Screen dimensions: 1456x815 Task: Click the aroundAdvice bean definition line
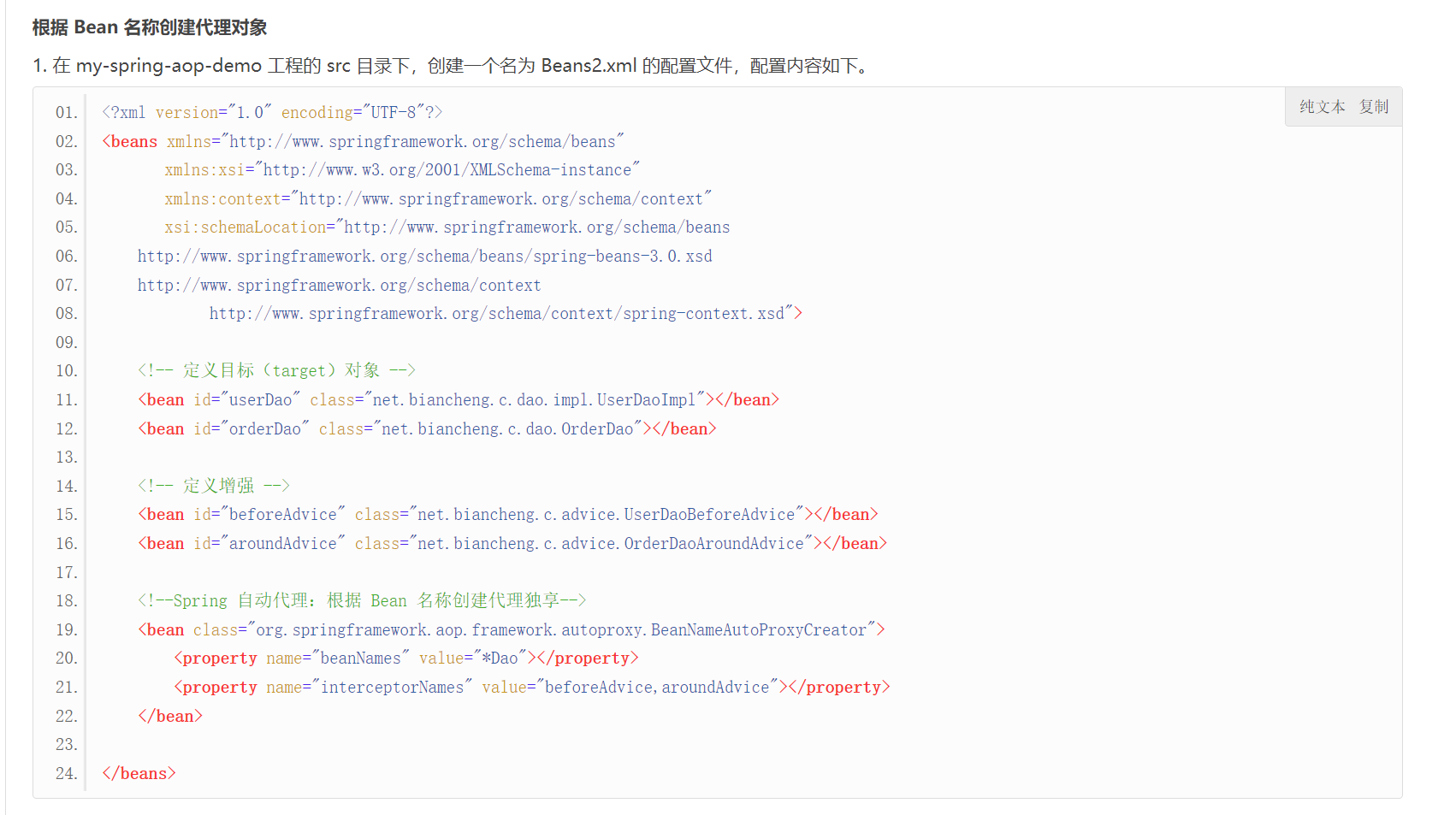pos(512,544)
